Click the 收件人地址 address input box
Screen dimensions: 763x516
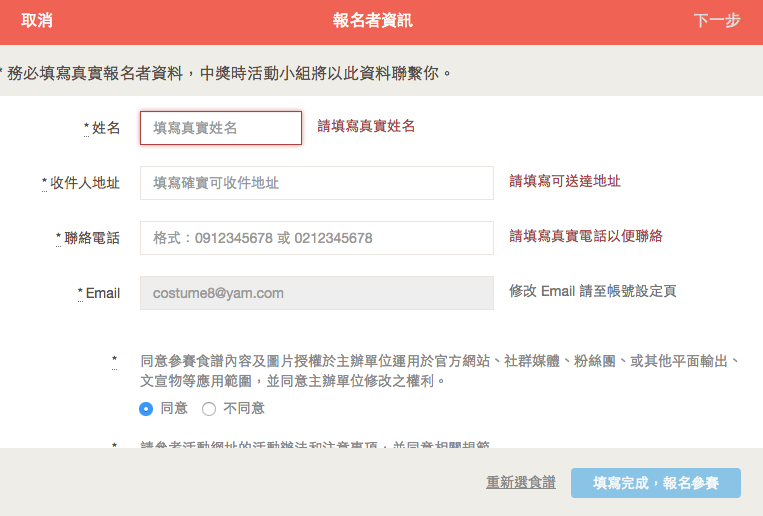coord(316,183)
